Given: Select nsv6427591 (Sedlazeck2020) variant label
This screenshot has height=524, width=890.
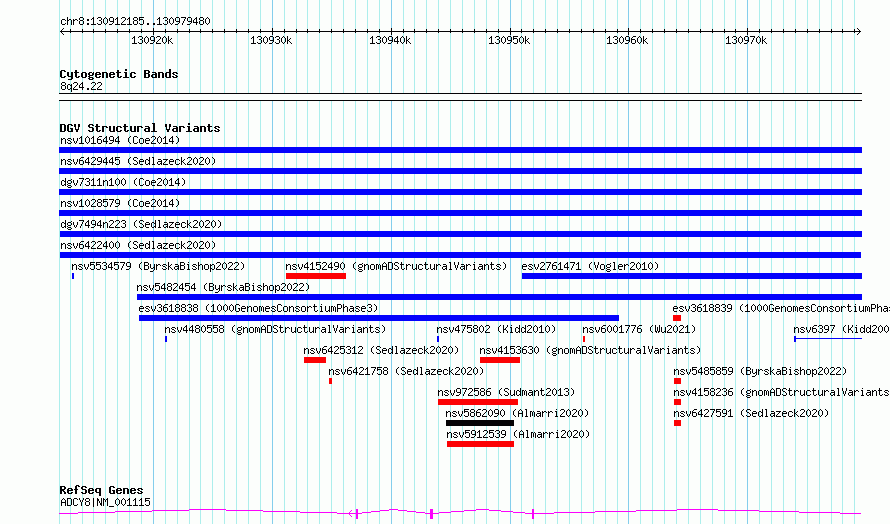Looking at the screenshot, I should click(752, 413).
